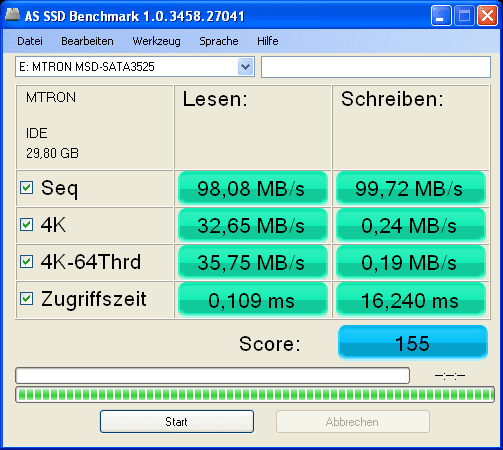Open the Datei menu
503x450 pixels.
(x=30, y=41)
